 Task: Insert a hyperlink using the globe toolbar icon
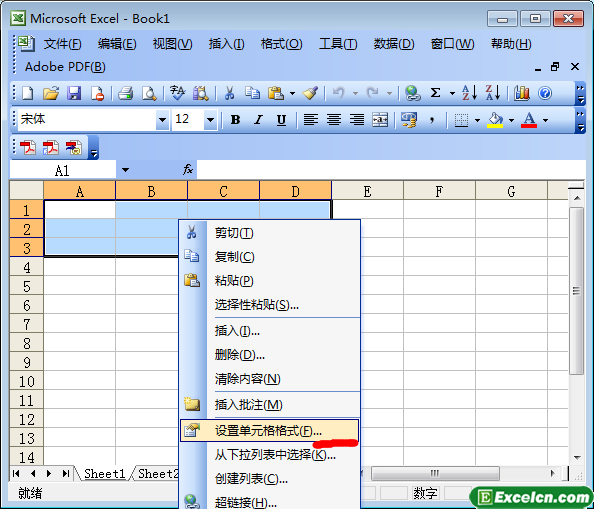[412, 93]
